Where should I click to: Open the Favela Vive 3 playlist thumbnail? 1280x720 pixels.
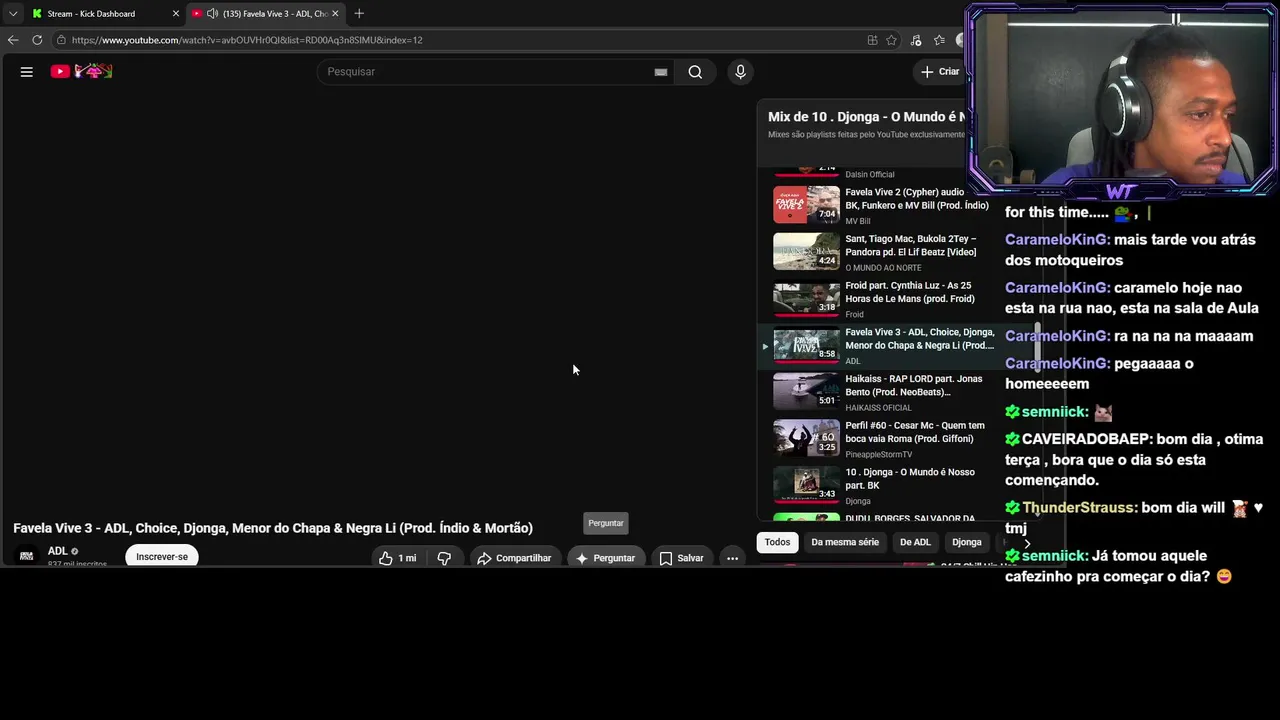point(807,345)
